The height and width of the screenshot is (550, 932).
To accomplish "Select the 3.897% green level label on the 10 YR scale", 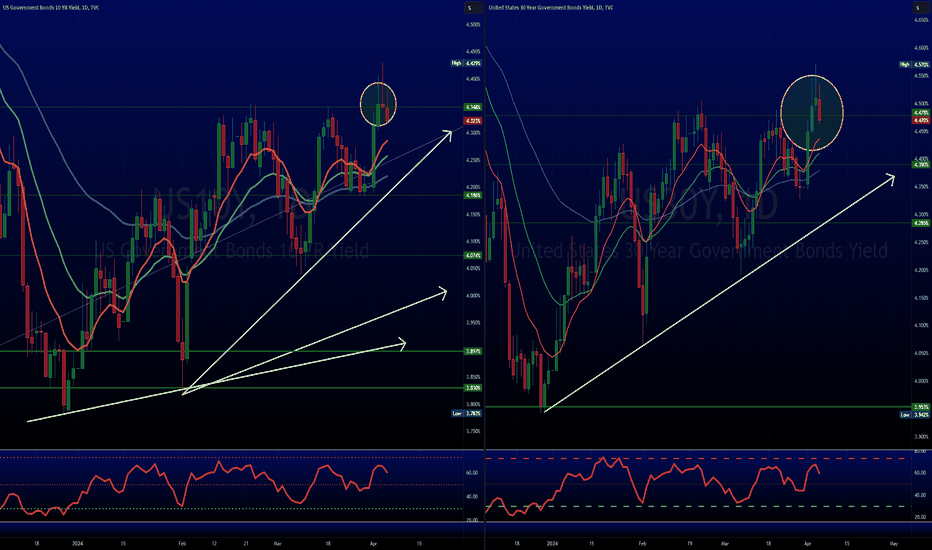I will pos(473,351).
